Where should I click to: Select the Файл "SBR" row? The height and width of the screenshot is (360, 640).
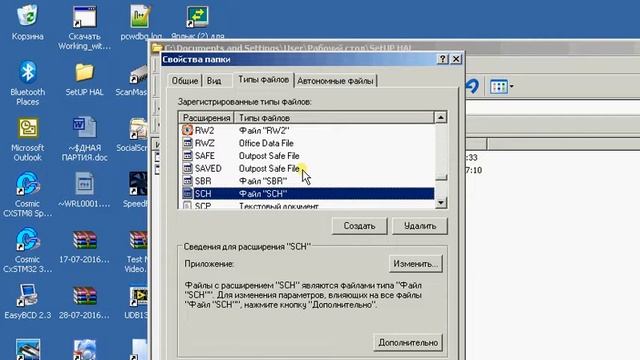point(307,181)
